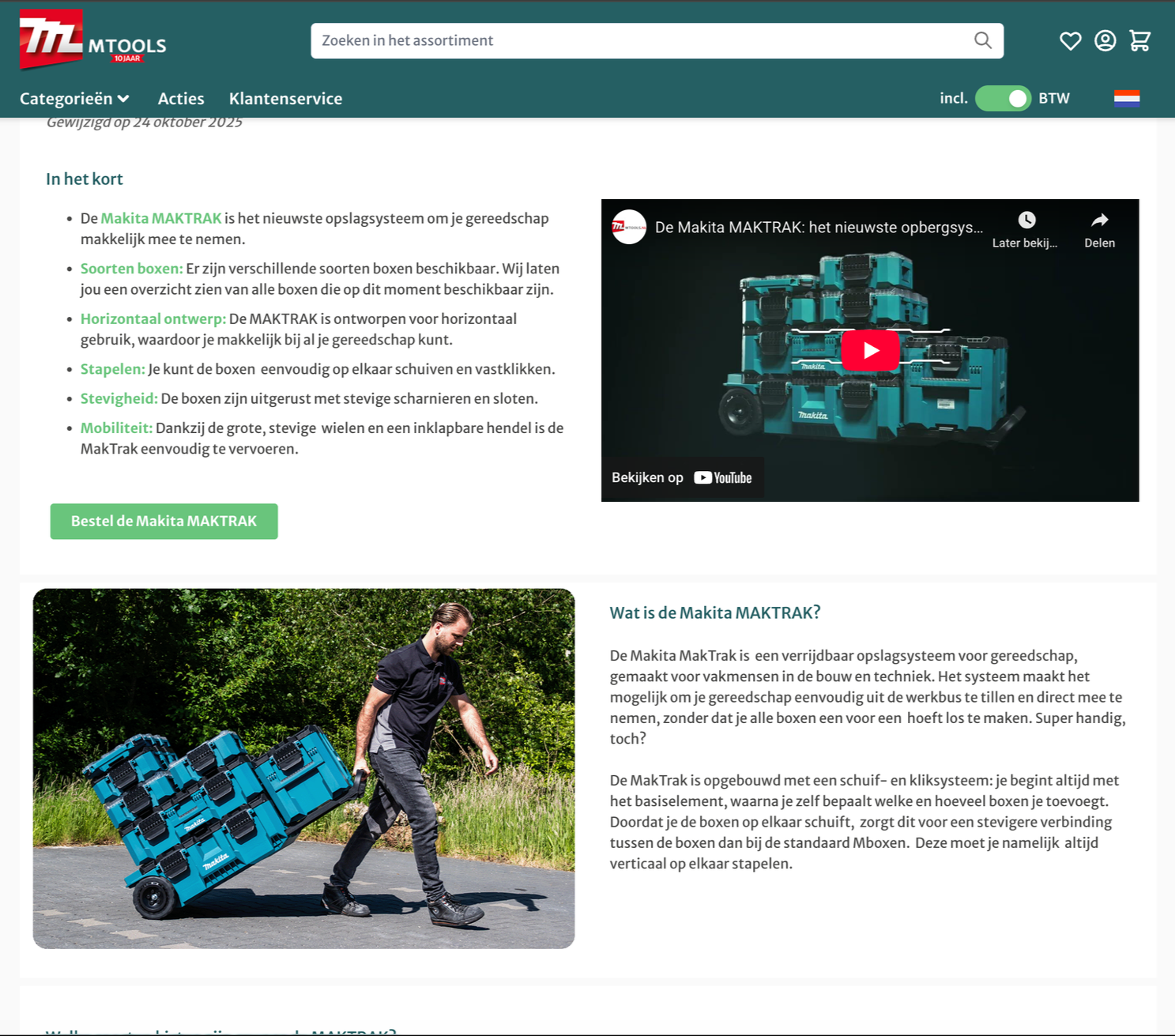Click the Horizontaal ontwerp: label
The image size is (1175, 1036).
(153, 319)
